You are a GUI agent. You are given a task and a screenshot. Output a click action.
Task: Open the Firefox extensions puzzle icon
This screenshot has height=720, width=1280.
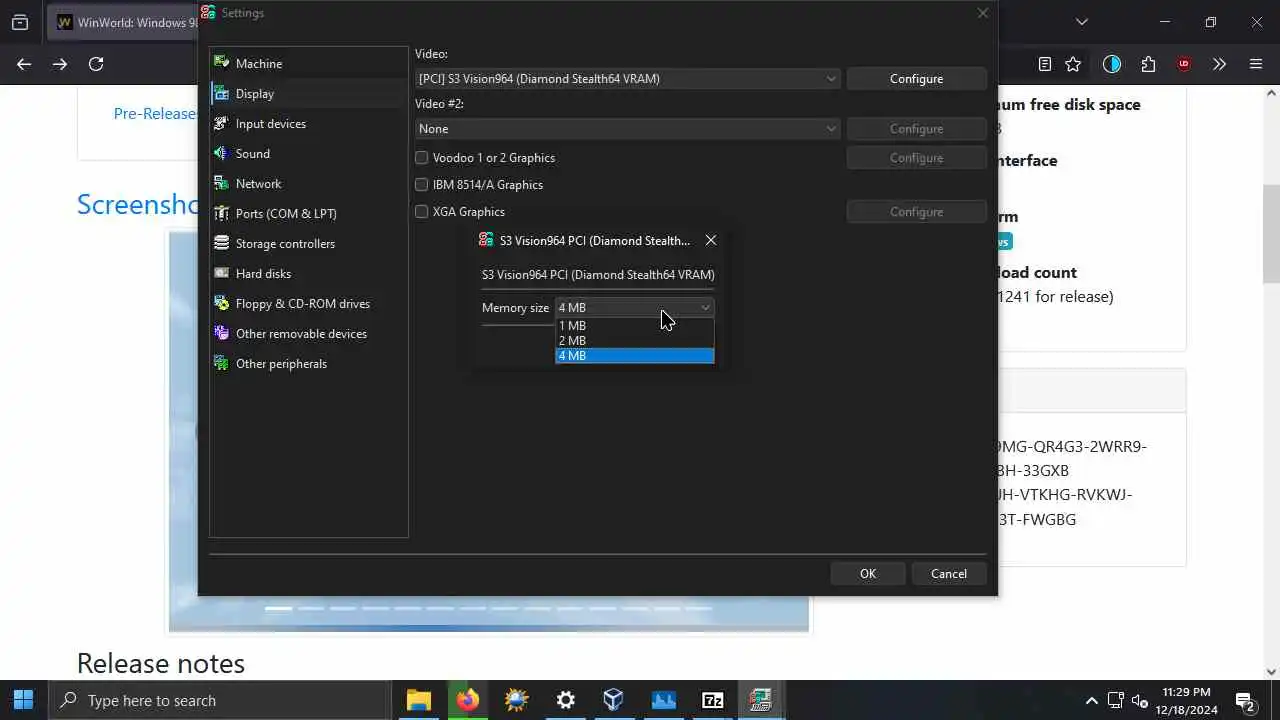pyautogui.click(x=1148, y=64)
